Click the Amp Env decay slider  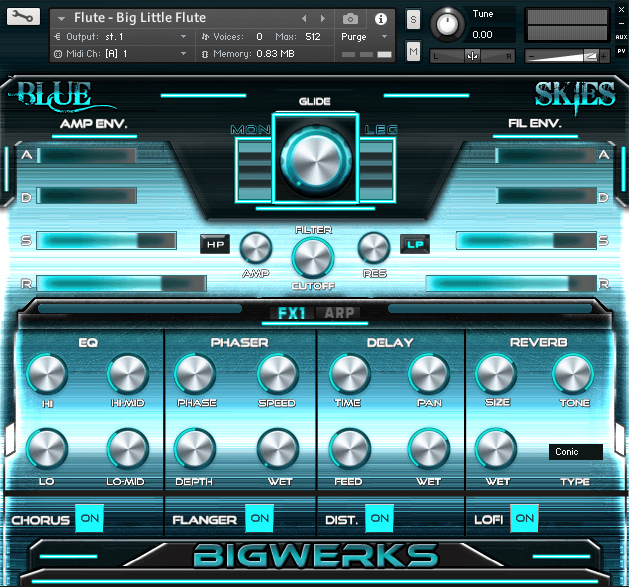87,196
